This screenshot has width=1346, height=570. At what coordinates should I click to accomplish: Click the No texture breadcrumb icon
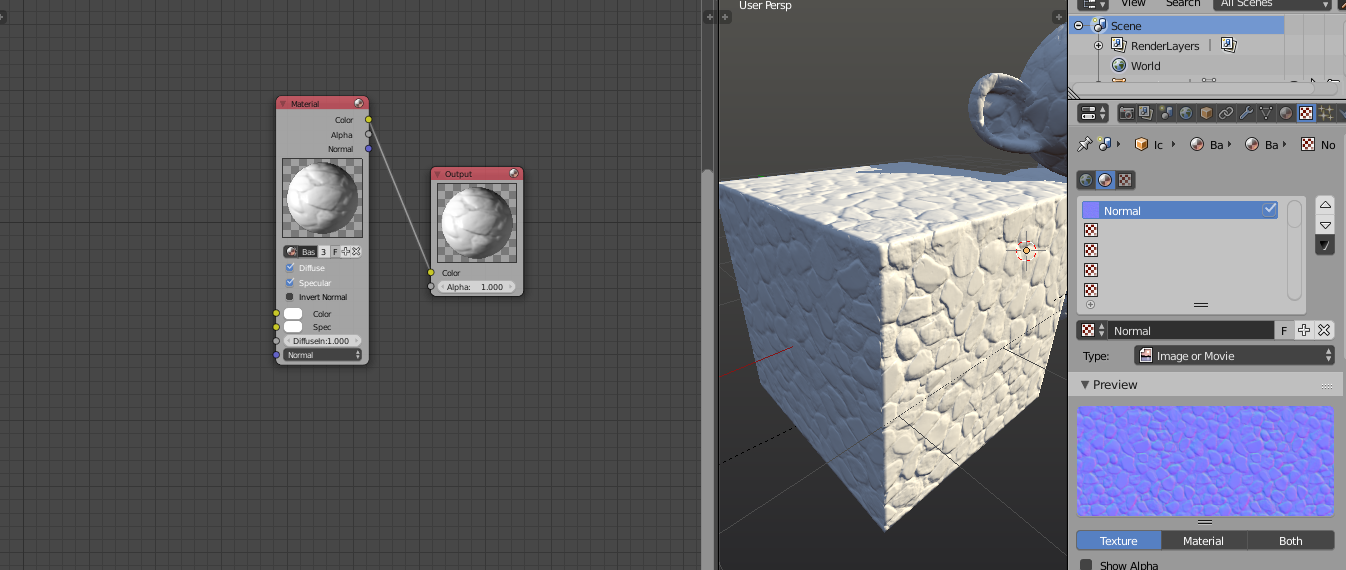click(1308, 144)
